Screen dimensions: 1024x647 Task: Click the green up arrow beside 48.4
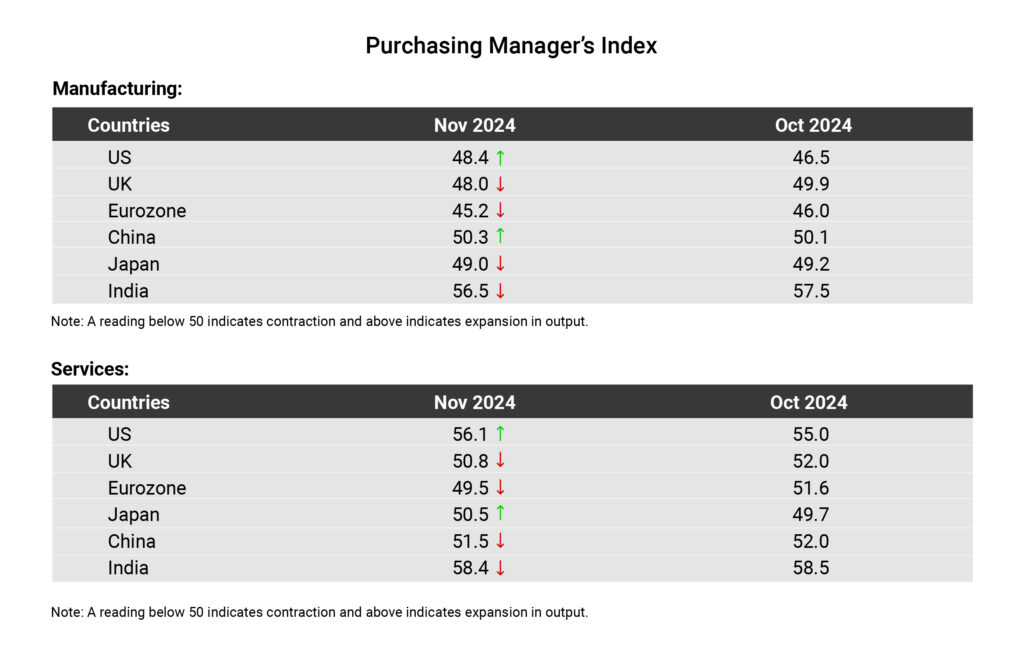(x=500, y=157)
